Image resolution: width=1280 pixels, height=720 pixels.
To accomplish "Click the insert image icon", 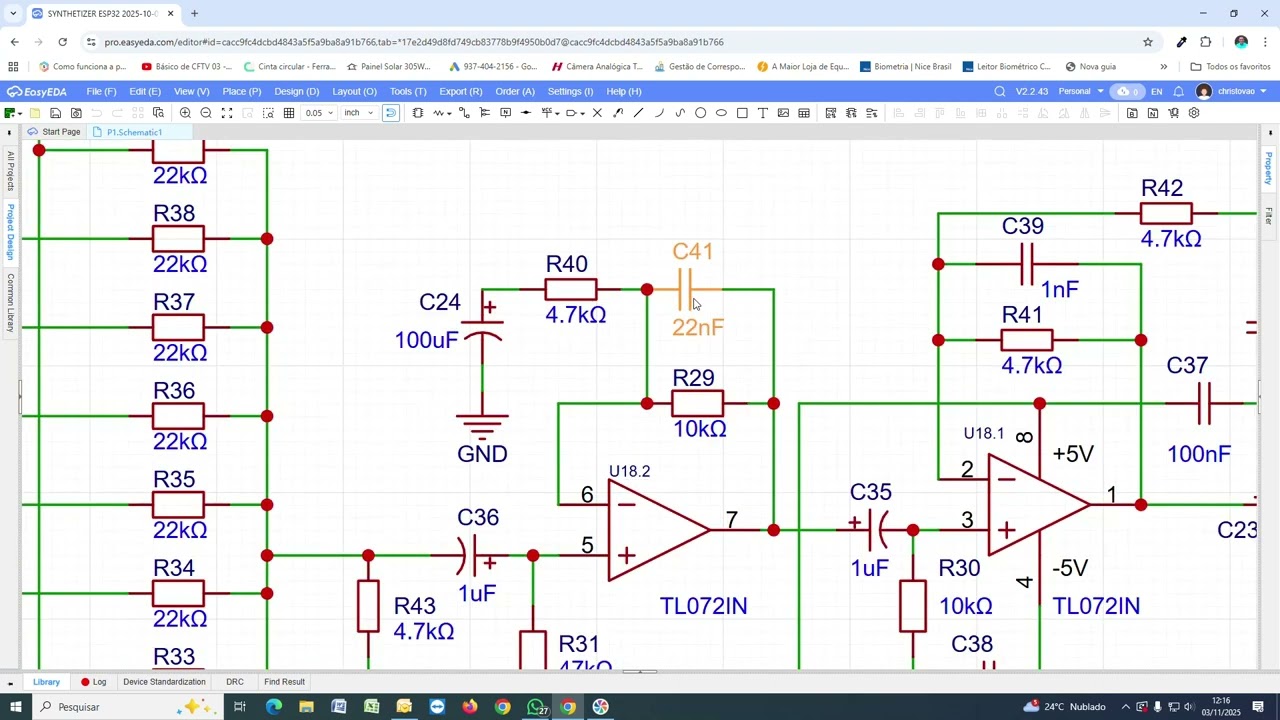I will coord(783,113).
